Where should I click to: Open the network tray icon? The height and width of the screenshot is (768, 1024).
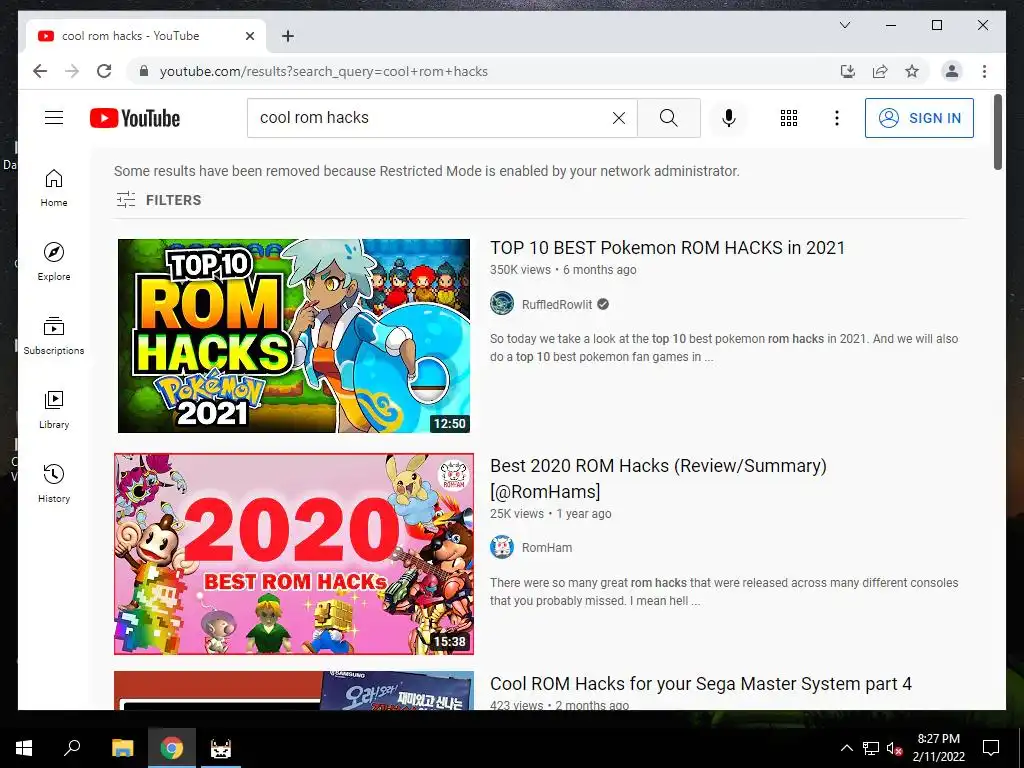pyautogui.click(x=871, y=748)
